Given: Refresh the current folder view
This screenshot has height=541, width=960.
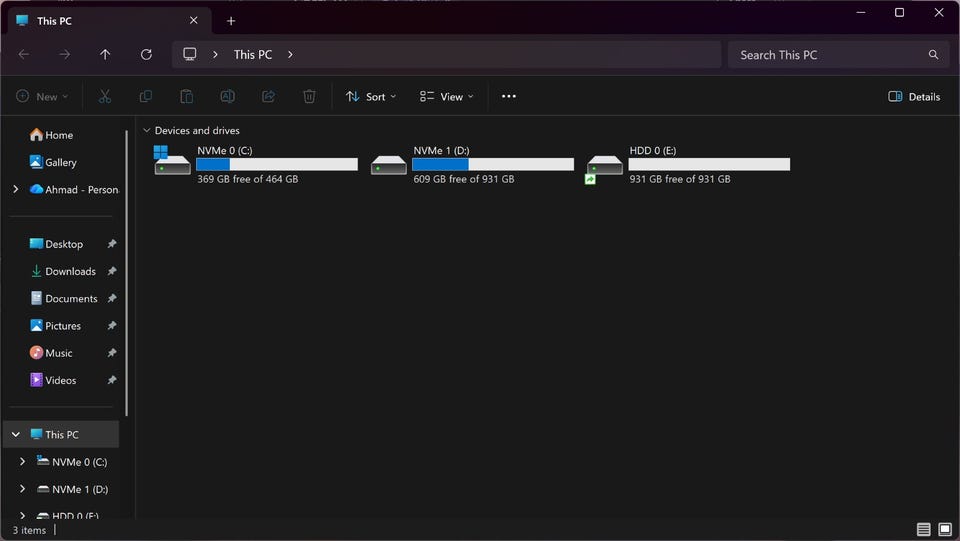Looking at the screenshot, I should (146, 54).
